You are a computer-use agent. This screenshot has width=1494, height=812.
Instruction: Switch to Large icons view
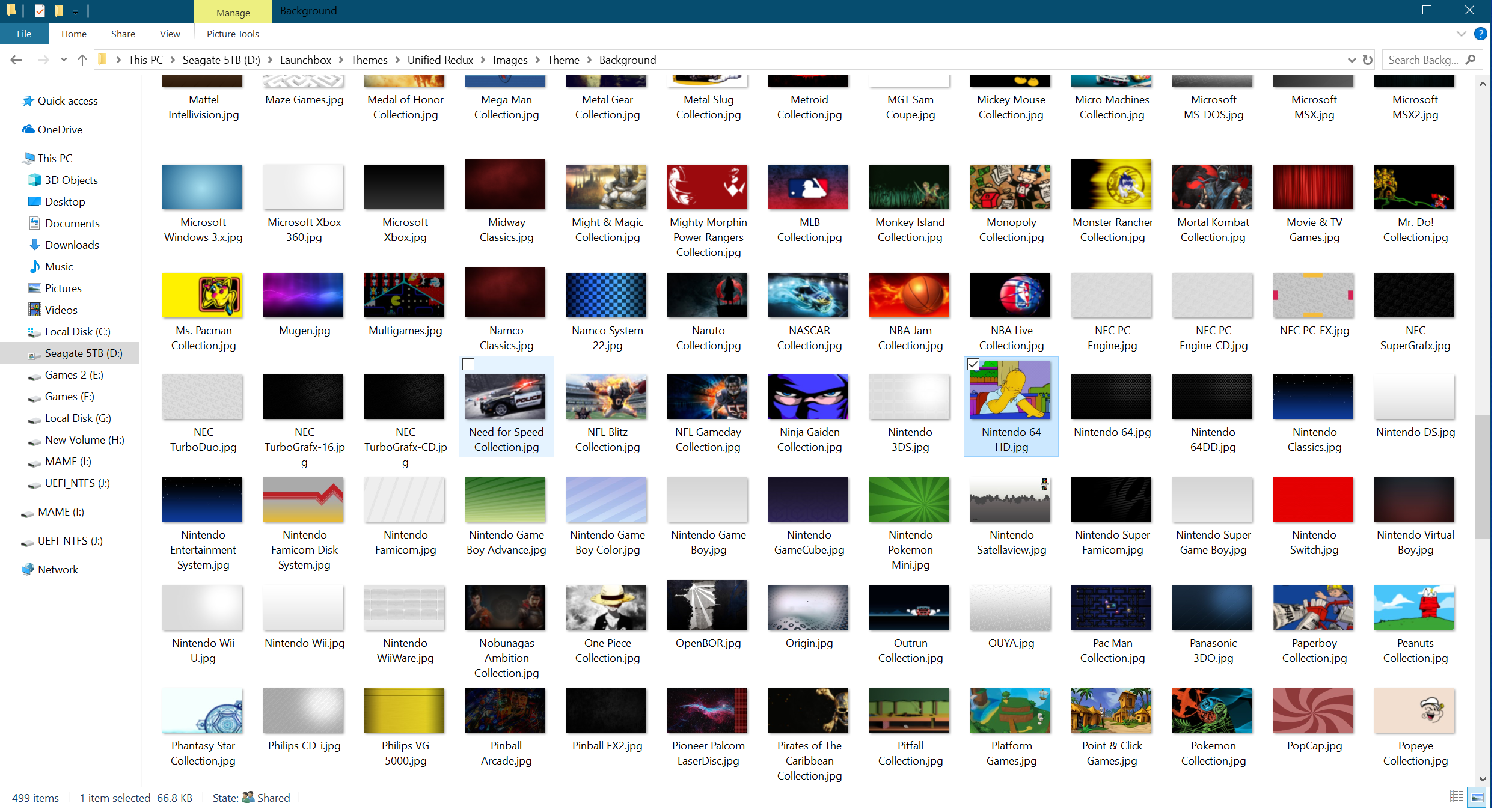[1477, 797]
